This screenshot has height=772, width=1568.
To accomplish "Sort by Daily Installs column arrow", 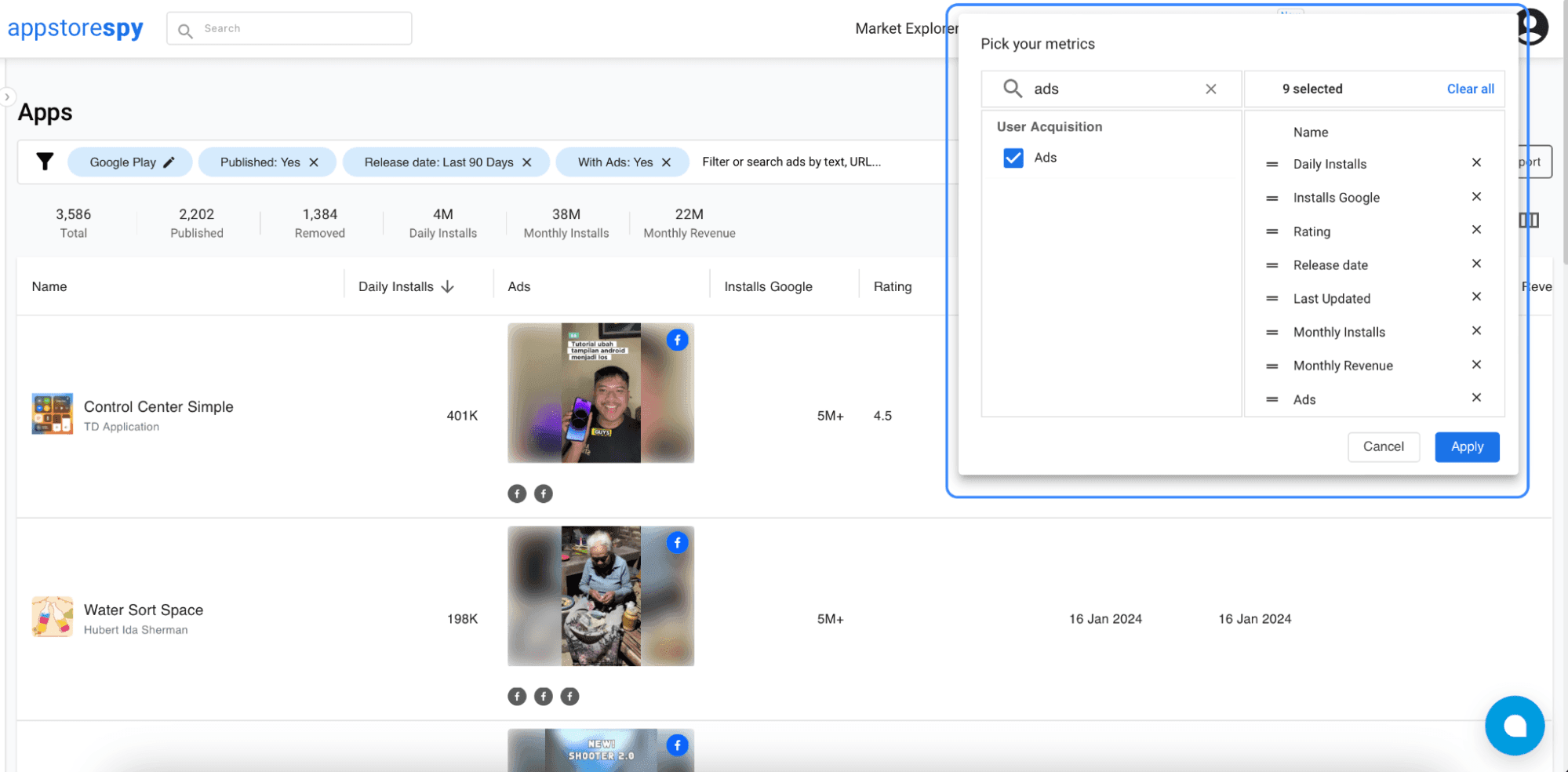I will pos(448,287).
